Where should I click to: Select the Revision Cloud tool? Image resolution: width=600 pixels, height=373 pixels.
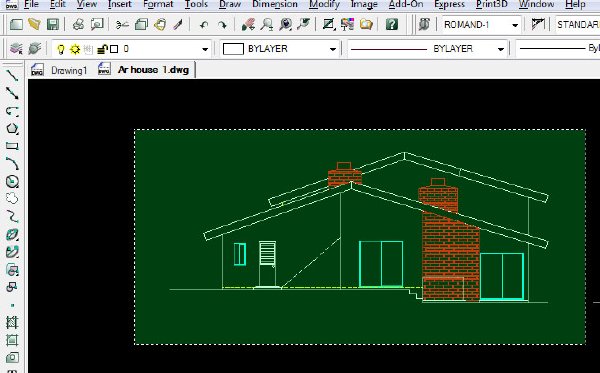point(12,199)
